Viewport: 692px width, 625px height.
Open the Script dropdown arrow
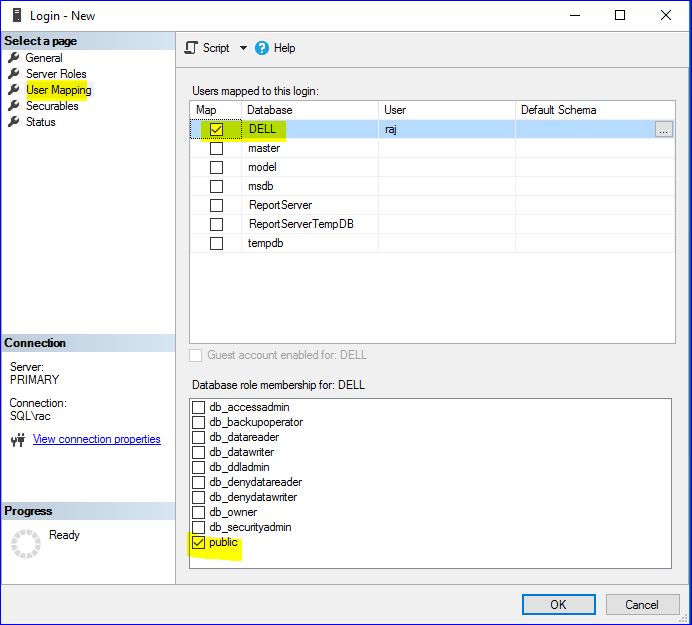tap(243, 48)
